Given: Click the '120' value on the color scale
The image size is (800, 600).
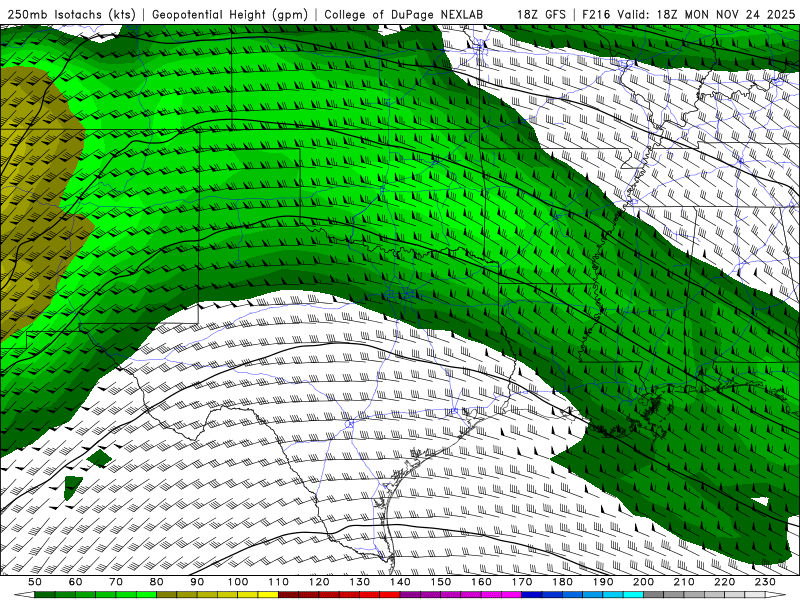Looking at the screenshot, I should coord(319,582).
